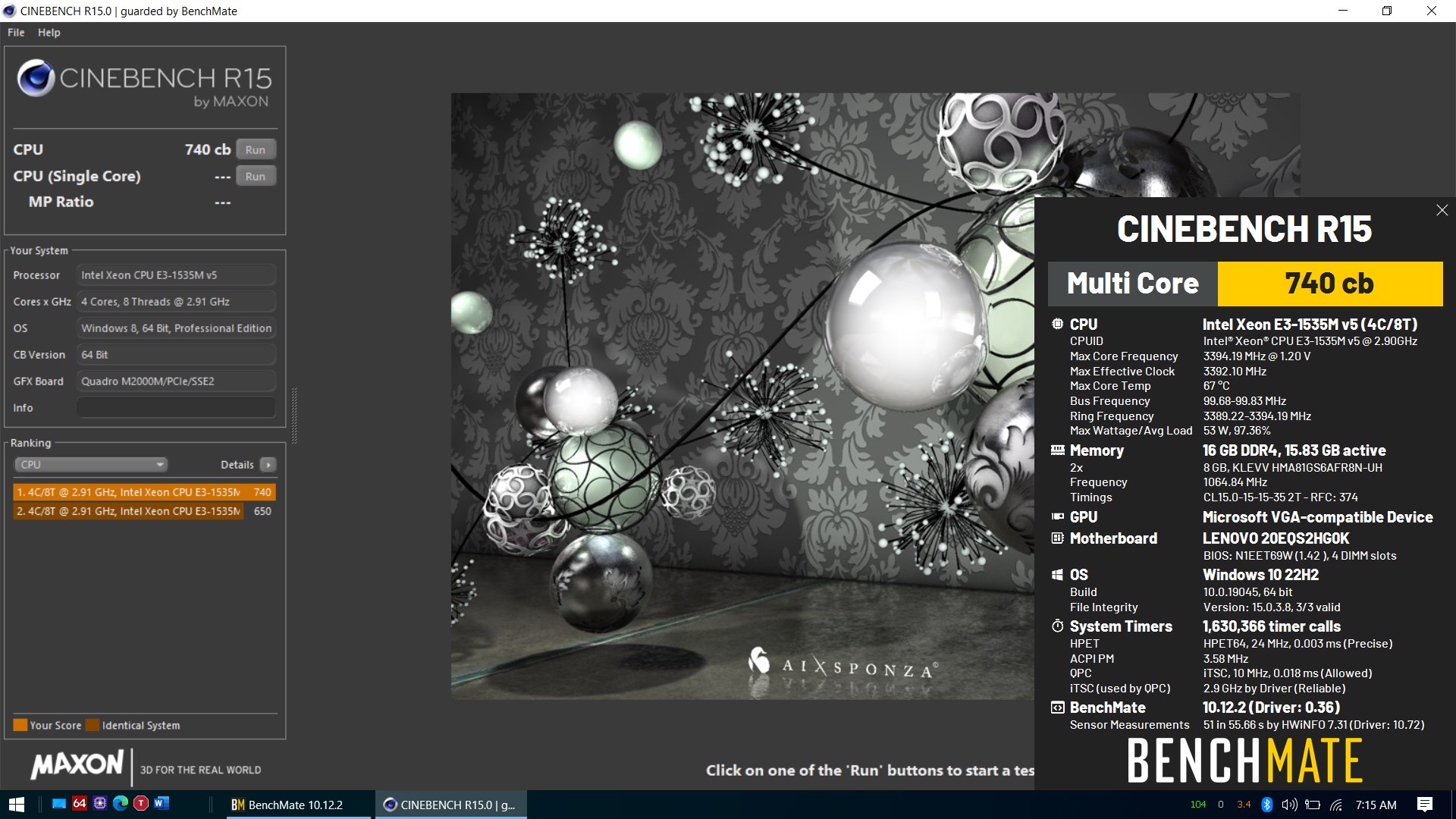Click the Motherboard icon

point(1057,538)
